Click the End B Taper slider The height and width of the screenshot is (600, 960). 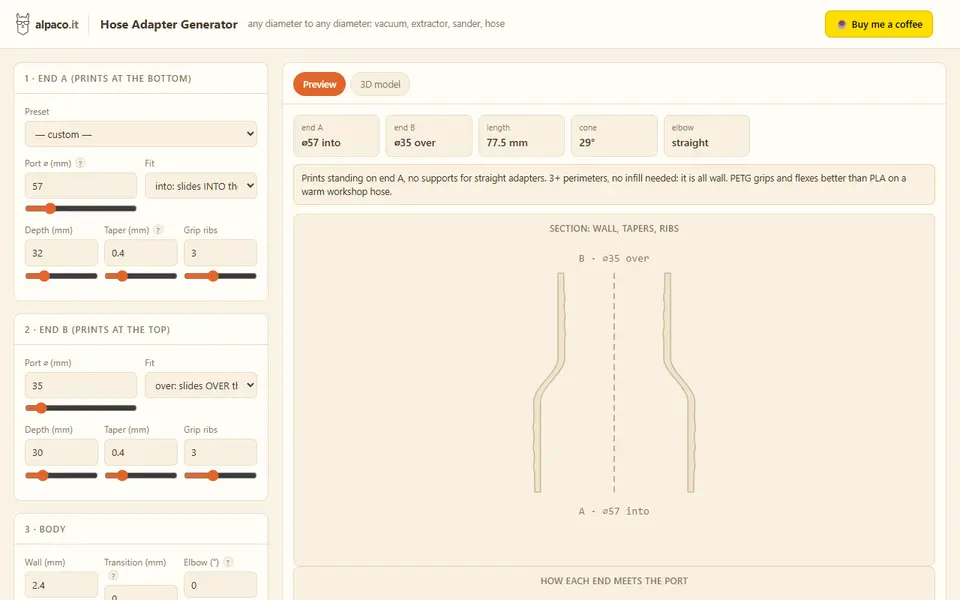141,475
